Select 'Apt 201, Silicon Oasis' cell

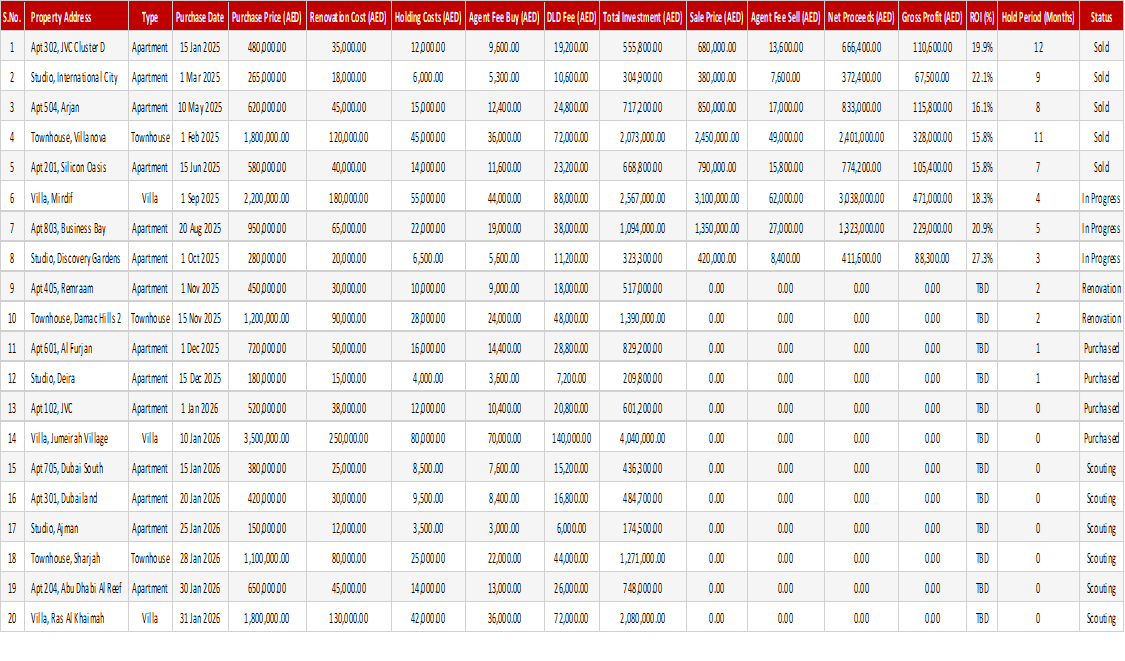pyautogui.click(x=76, y=167)
